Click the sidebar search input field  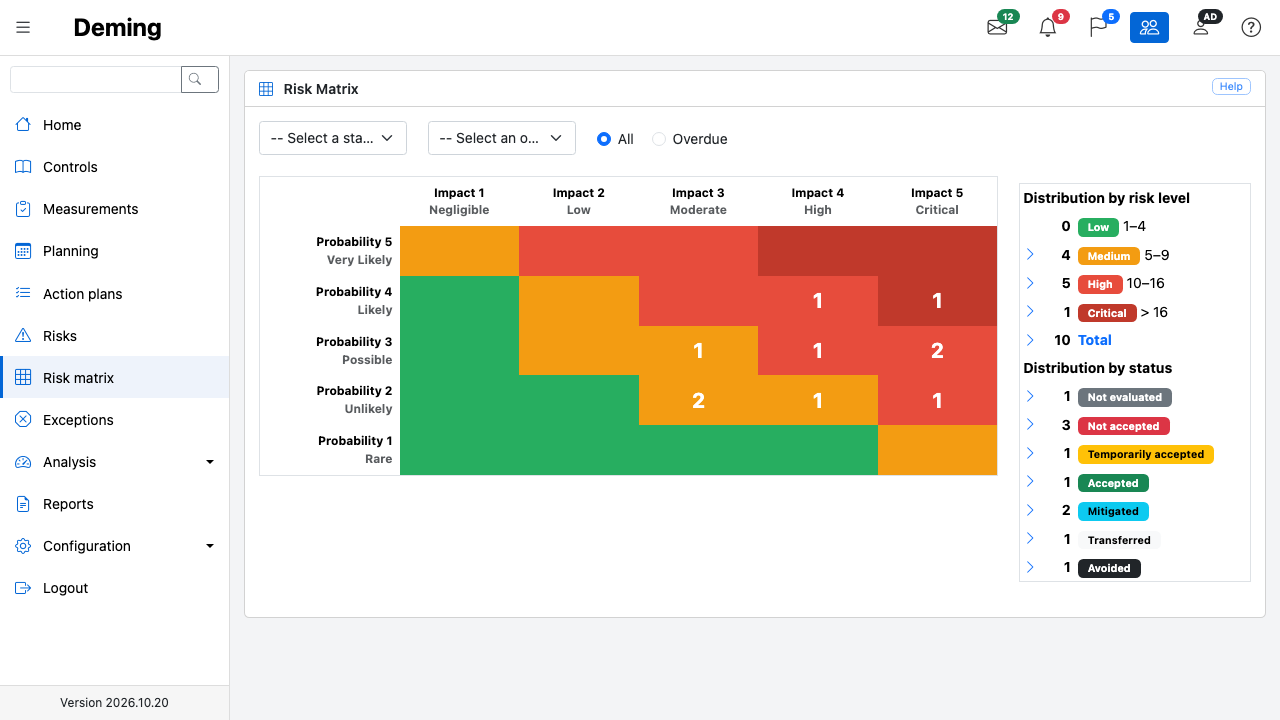pos(95,79)
